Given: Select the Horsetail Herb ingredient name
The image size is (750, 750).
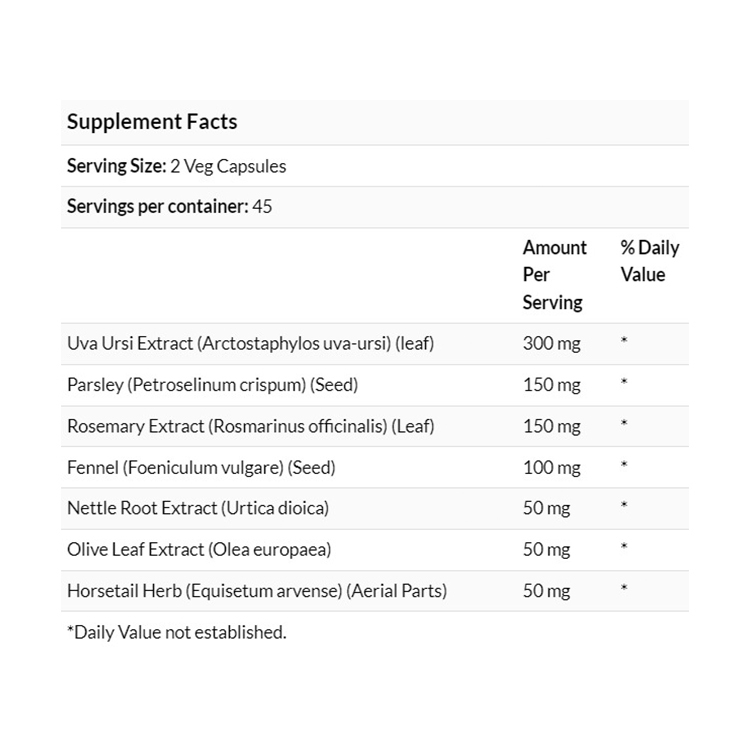Looking at the screenshot, I should coord(256,590).
